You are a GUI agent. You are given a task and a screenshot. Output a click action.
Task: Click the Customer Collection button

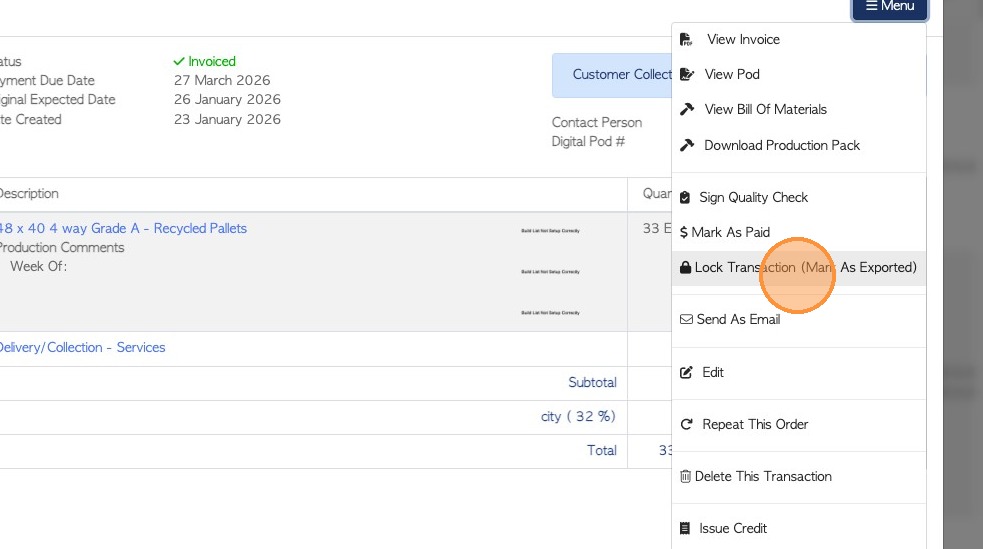pyautogui.click(x=612, y=75)
